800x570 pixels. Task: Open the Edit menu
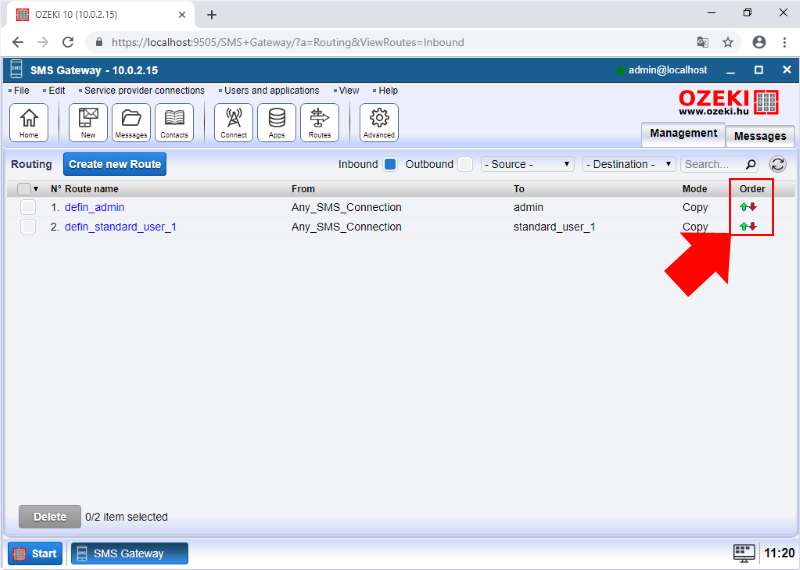click(57, 90)
